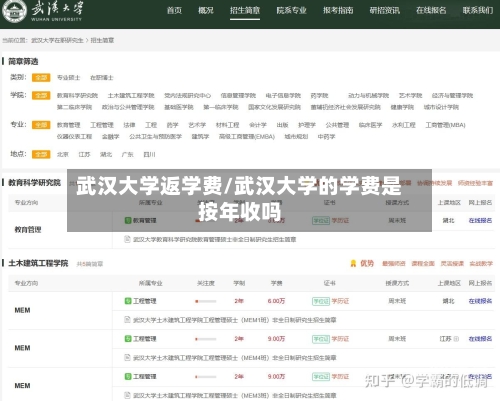Open the MEM1班 非全日制研究生招生简章 link
The height and width of the screenshot is (401, 500).
point(234,320)
